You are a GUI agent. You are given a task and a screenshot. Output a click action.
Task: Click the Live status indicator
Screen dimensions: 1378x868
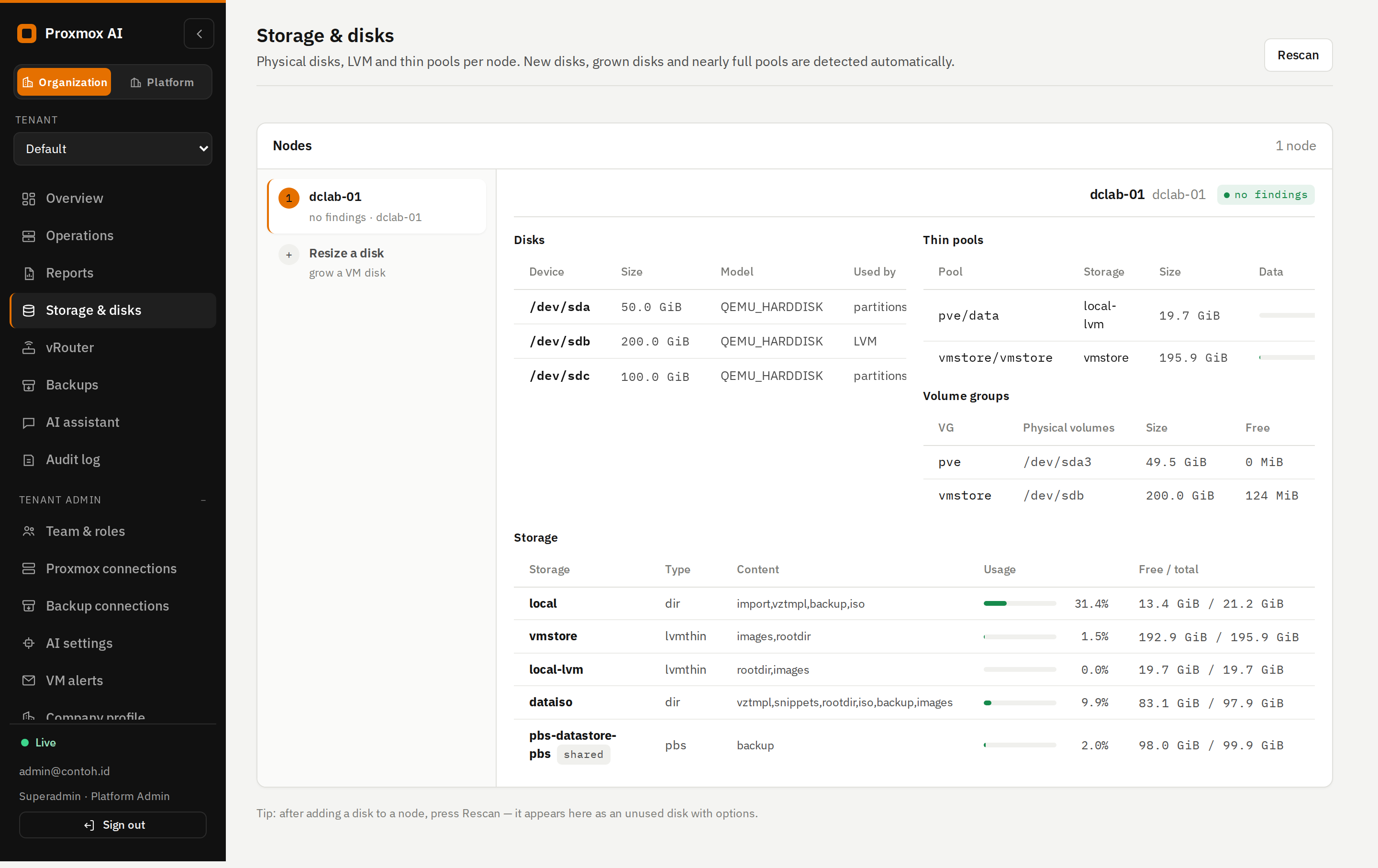38,742
